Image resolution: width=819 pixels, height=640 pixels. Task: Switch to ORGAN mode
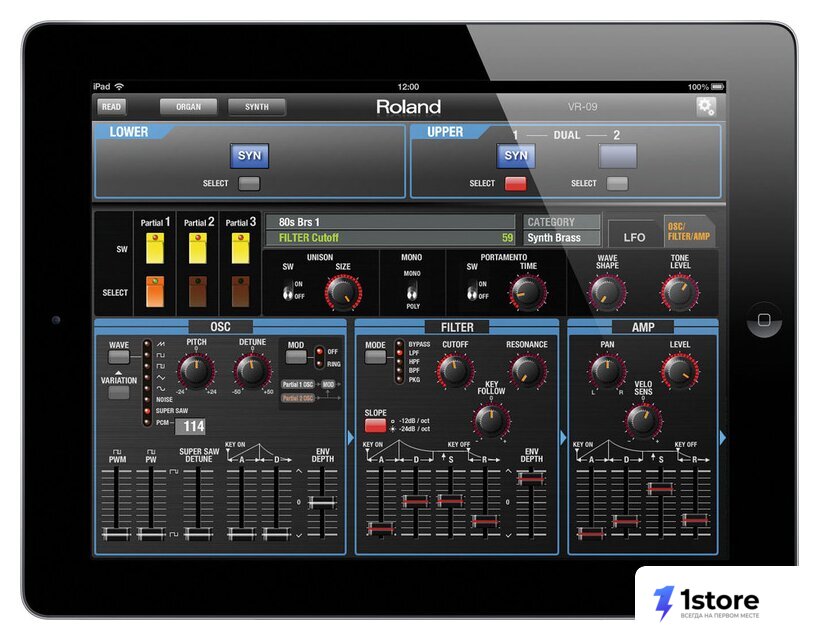point(188,107)
